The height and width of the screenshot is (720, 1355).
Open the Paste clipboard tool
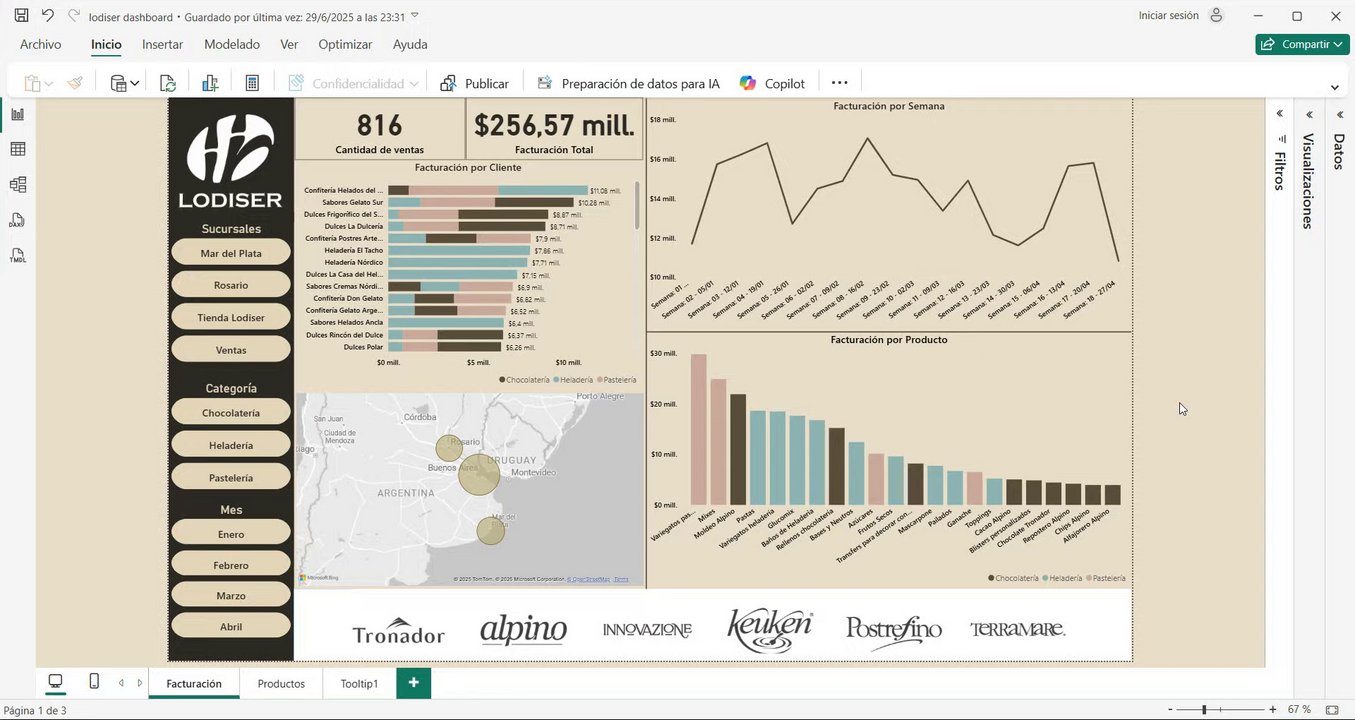[31, 84]
